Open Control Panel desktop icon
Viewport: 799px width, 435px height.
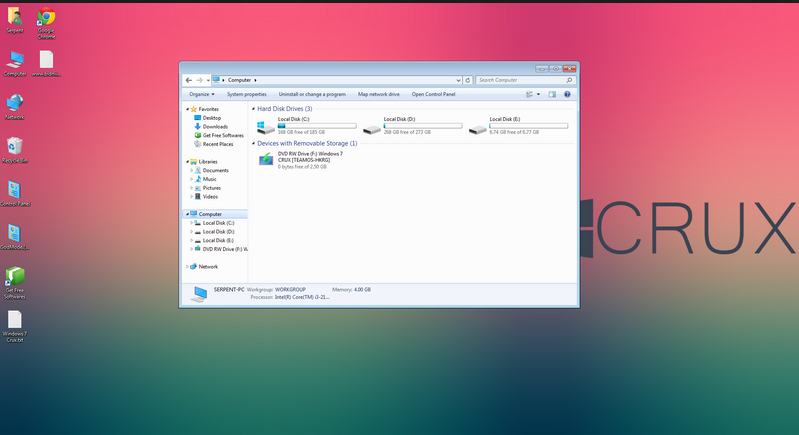15,190
